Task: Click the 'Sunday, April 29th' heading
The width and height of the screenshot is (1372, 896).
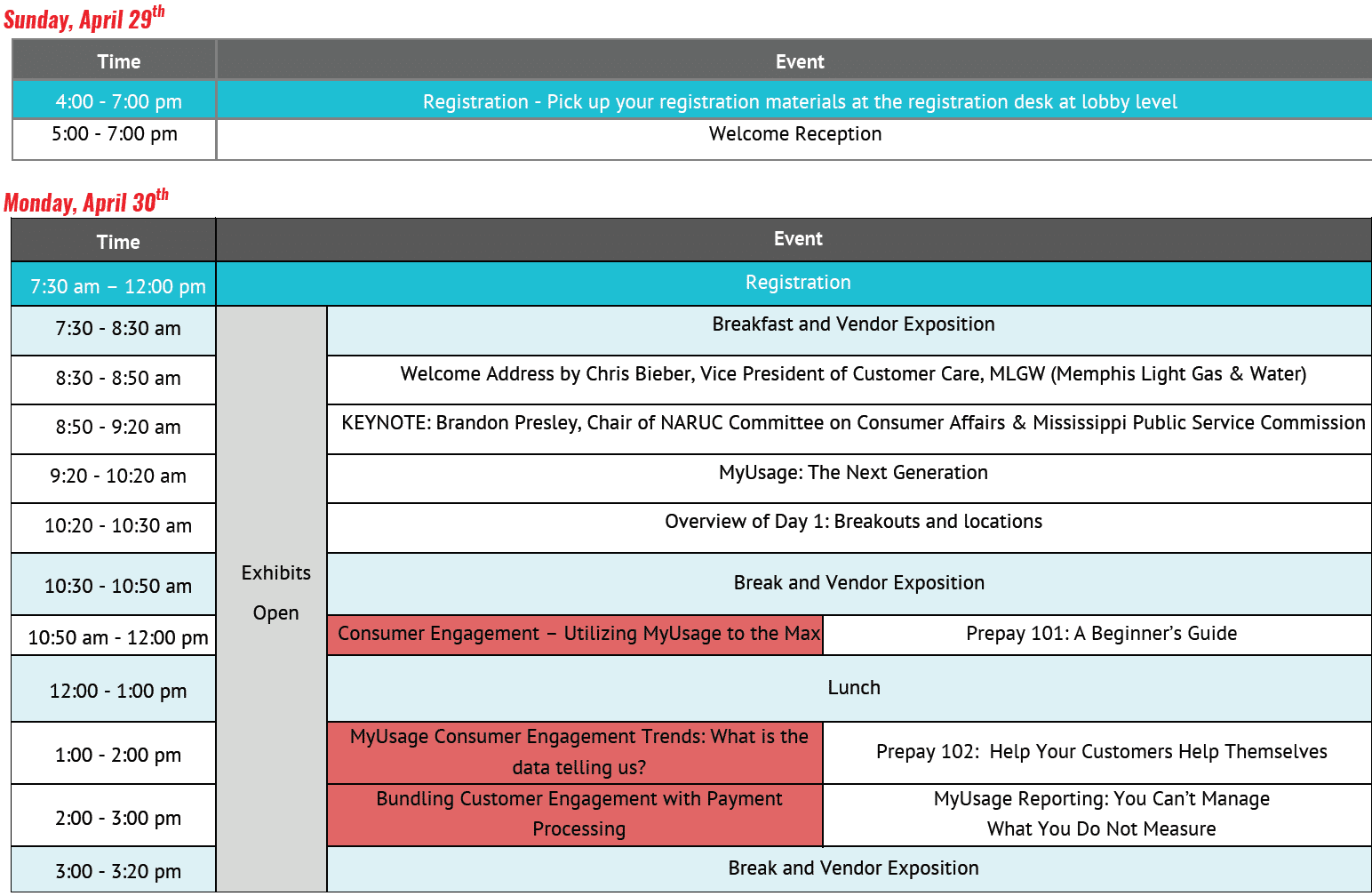Action: click(84, 18)
